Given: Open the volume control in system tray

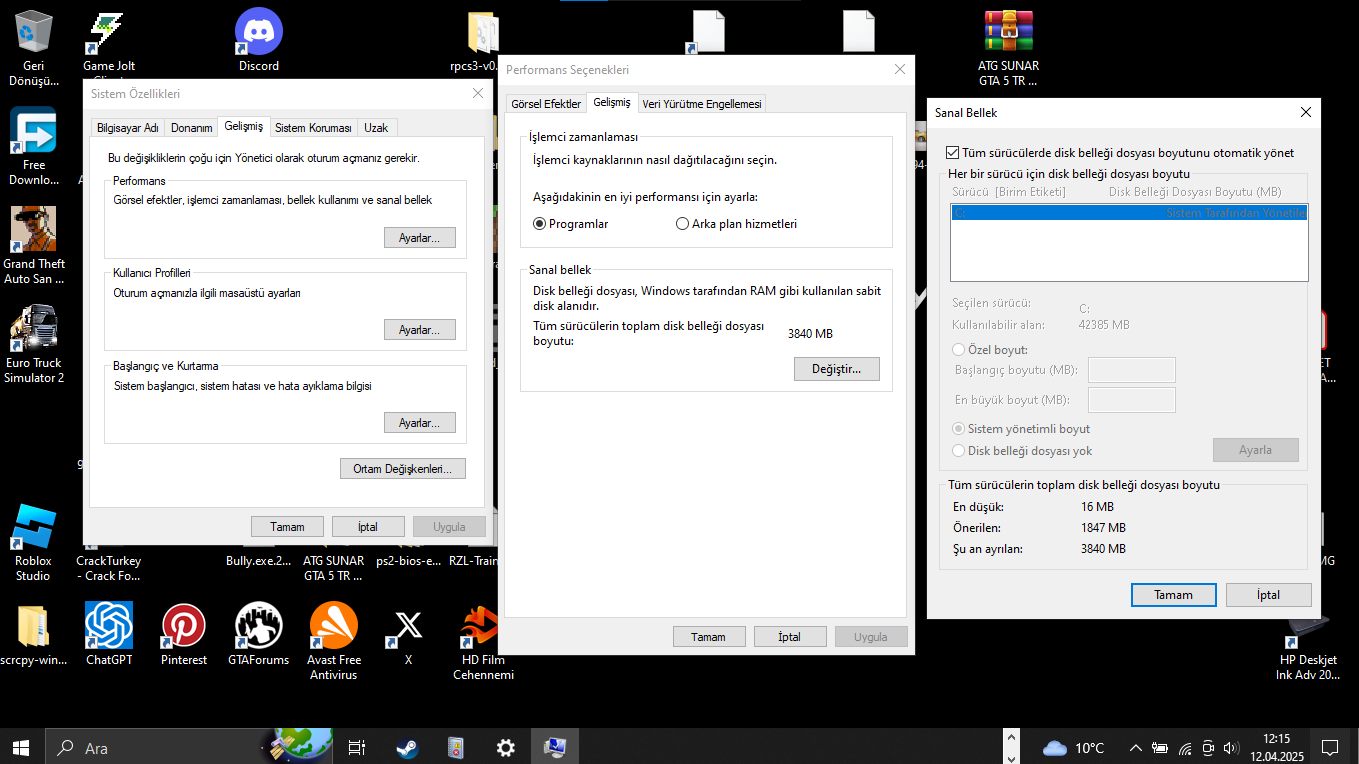Looking at the screenshot, I should [1232, 747].
